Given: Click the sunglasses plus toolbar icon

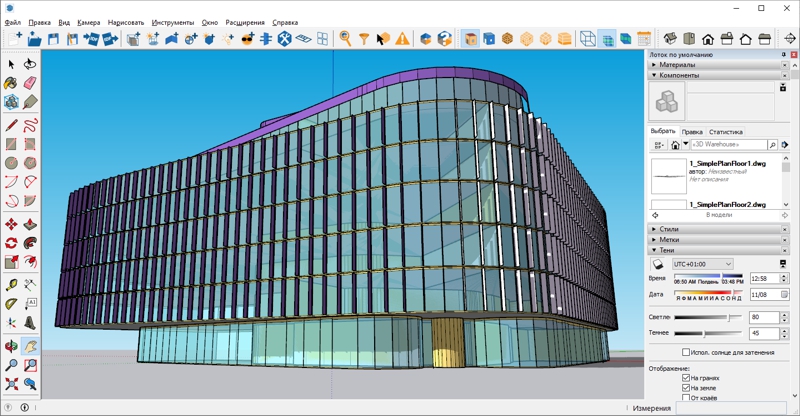Looking at the screenshot, I should click(247, 39).
